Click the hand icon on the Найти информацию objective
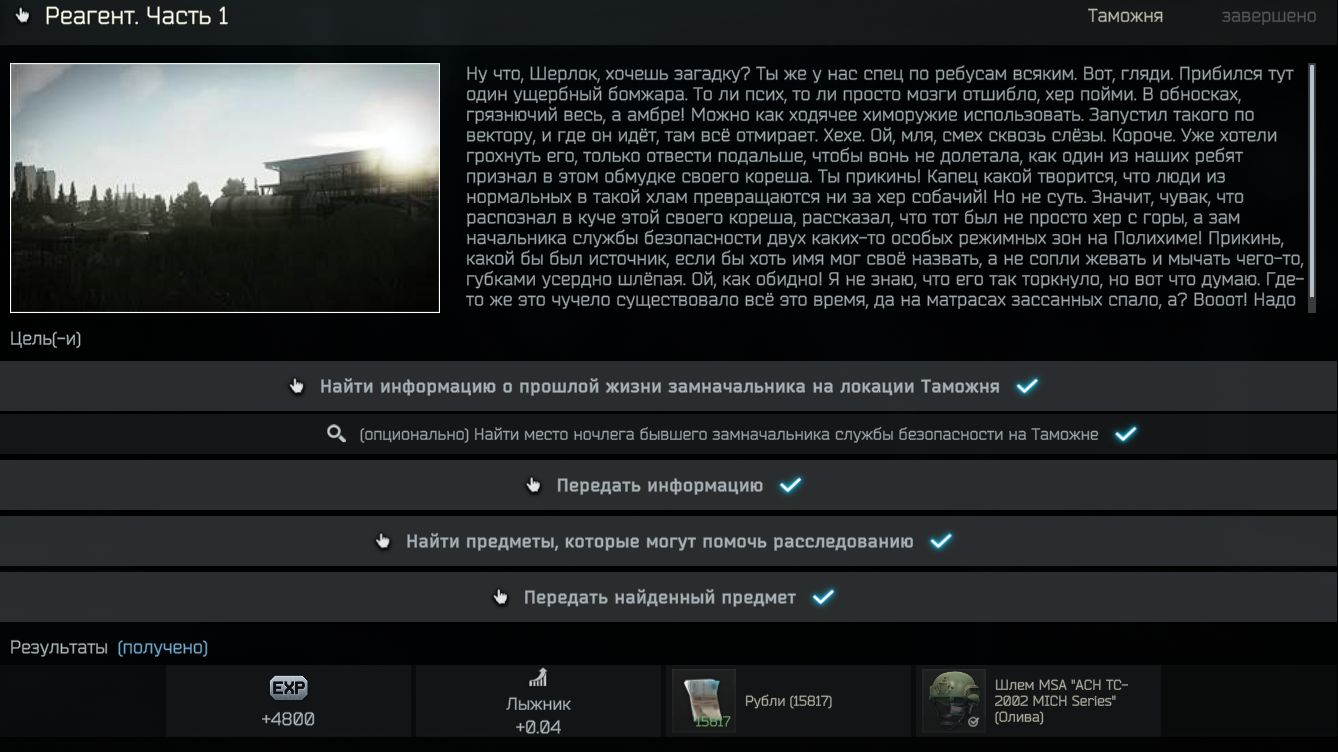This screenshot has height=752, width=1338. pos(297,387)
